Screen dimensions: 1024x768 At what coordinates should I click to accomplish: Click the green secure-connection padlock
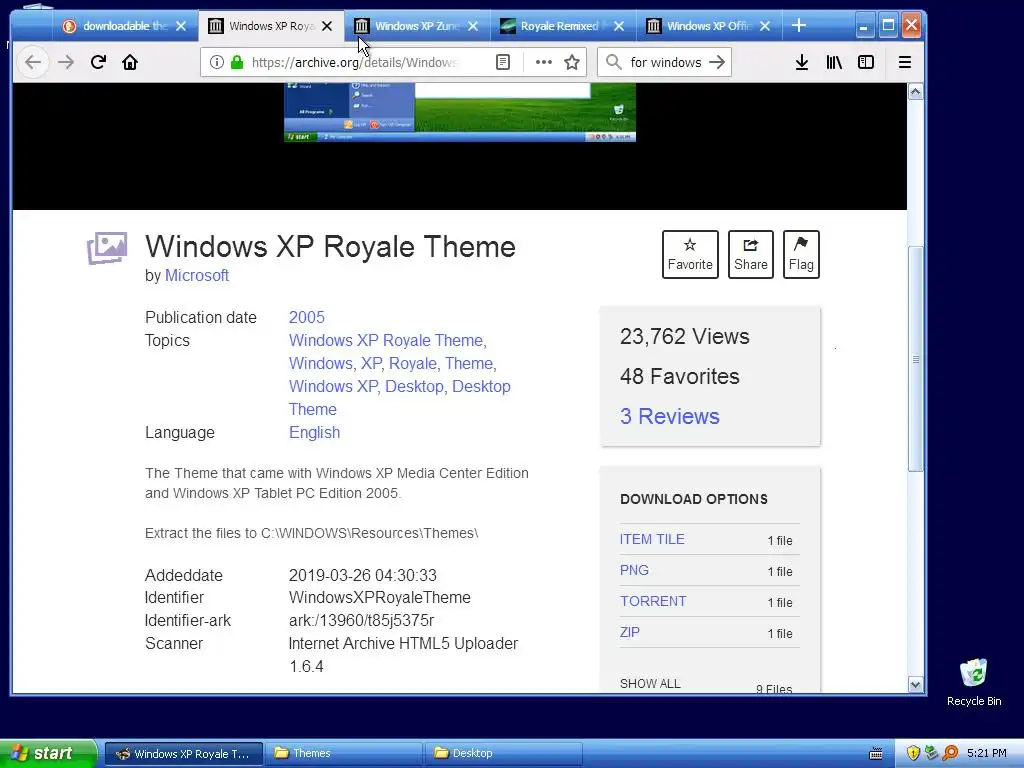(237, 62)
